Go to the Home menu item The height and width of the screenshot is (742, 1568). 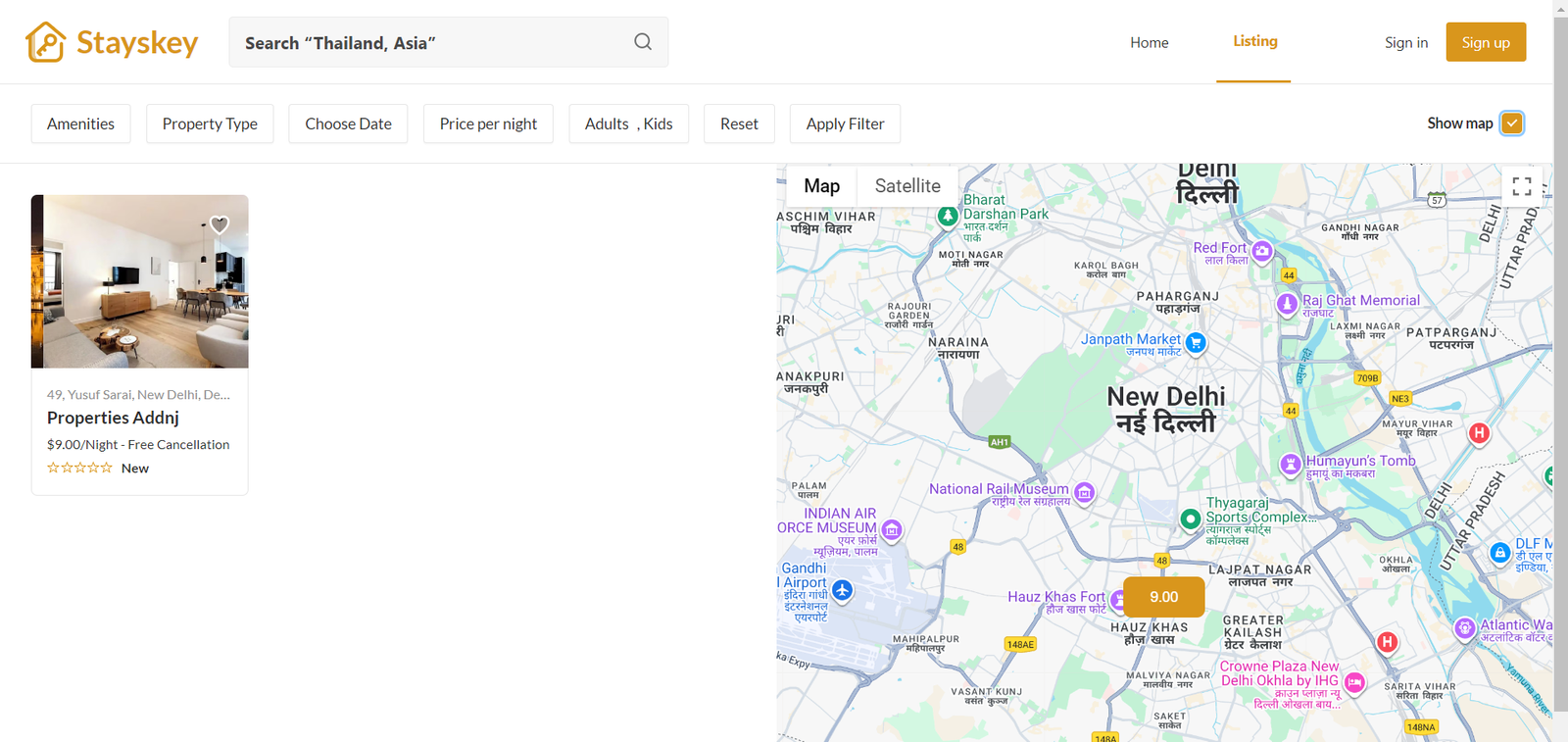tap(1149, 42)
